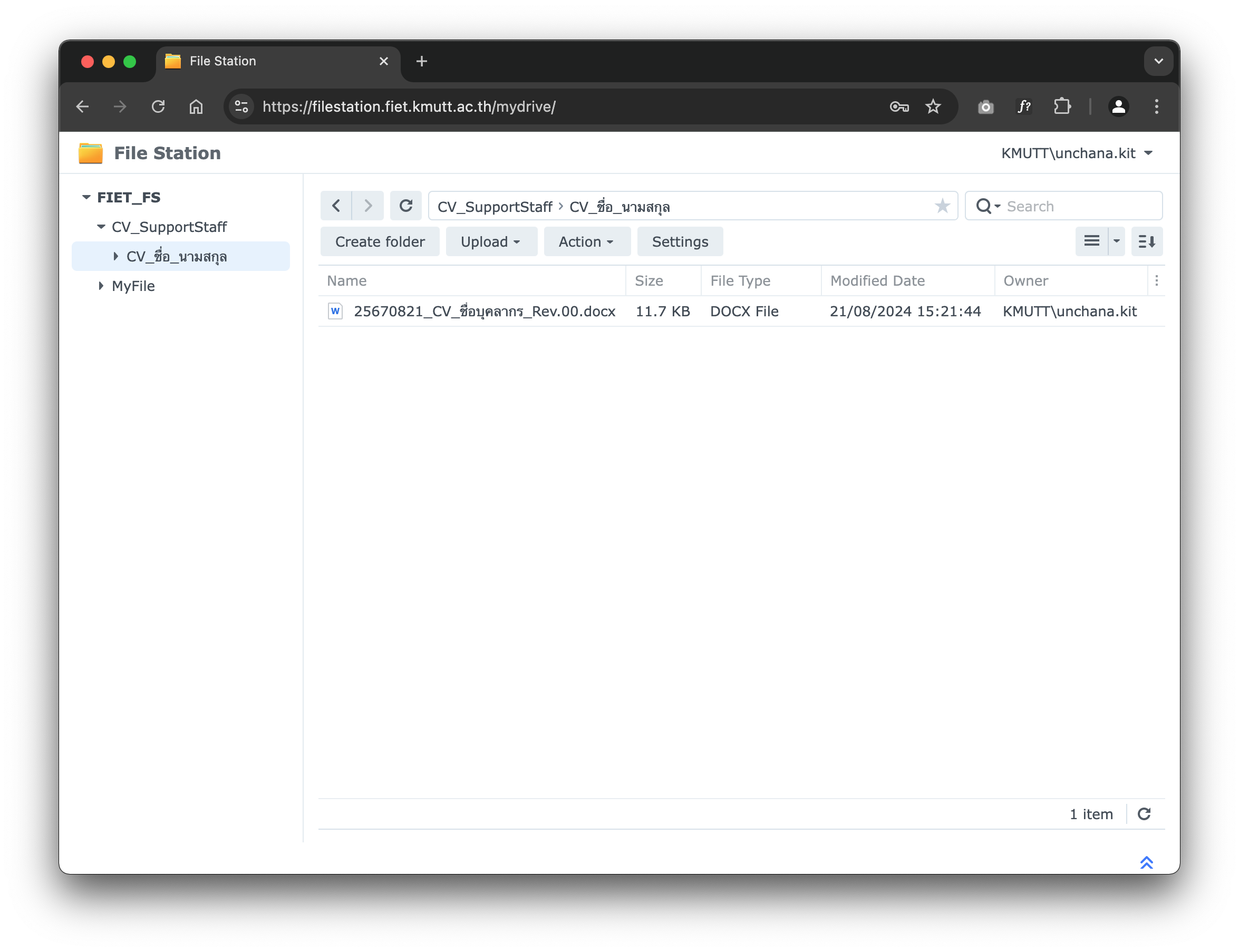Open column options three-dot menu

(1156, 280)
